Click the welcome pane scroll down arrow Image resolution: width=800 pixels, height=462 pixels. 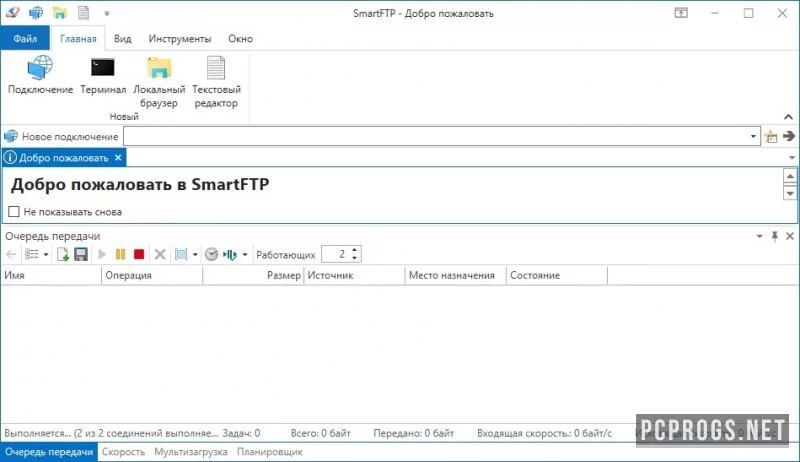tap(790, 193)
